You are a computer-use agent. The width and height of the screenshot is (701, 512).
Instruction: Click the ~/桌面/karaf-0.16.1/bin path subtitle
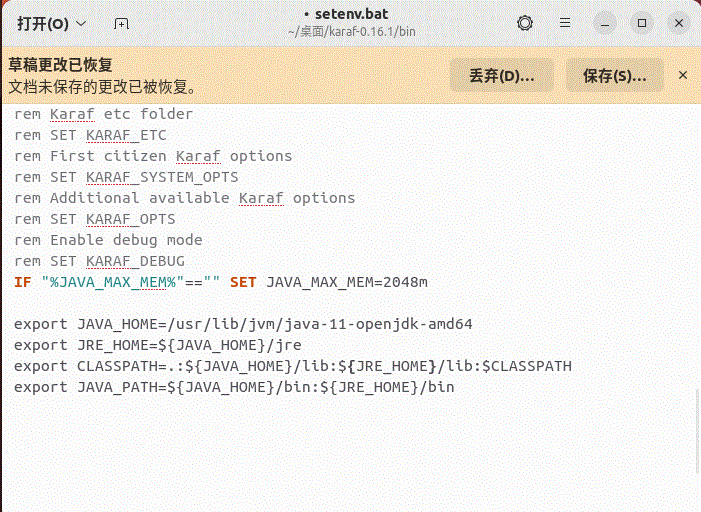(352, 32)
